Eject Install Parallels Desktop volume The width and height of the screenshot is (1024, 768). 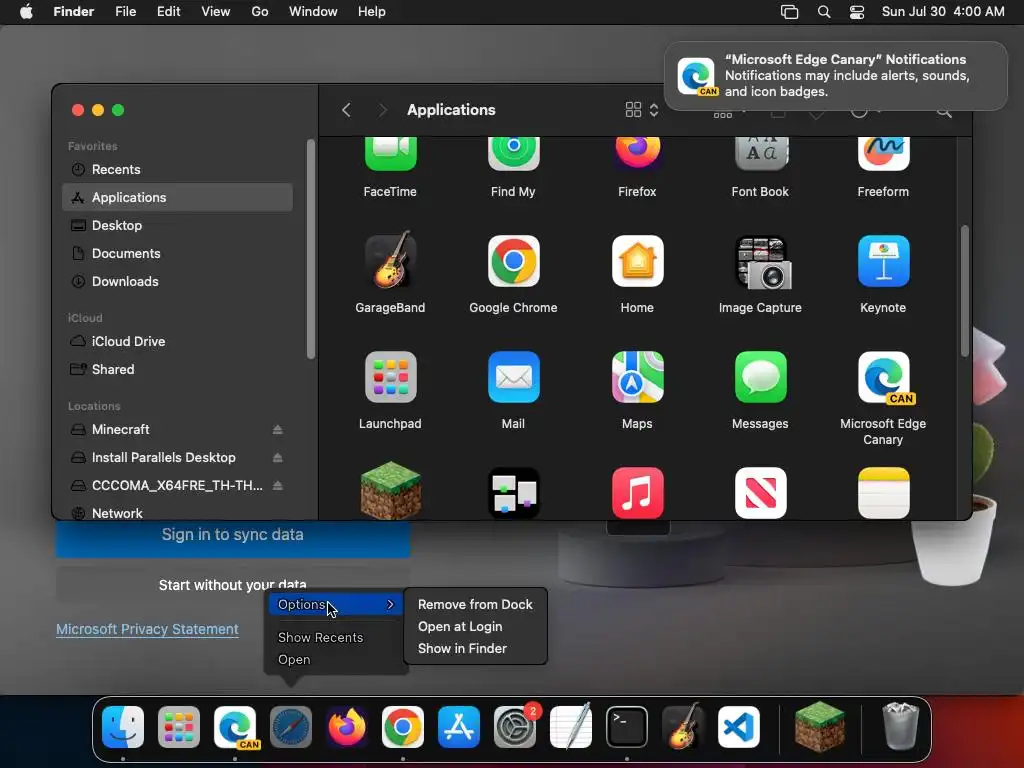[278, 458]
